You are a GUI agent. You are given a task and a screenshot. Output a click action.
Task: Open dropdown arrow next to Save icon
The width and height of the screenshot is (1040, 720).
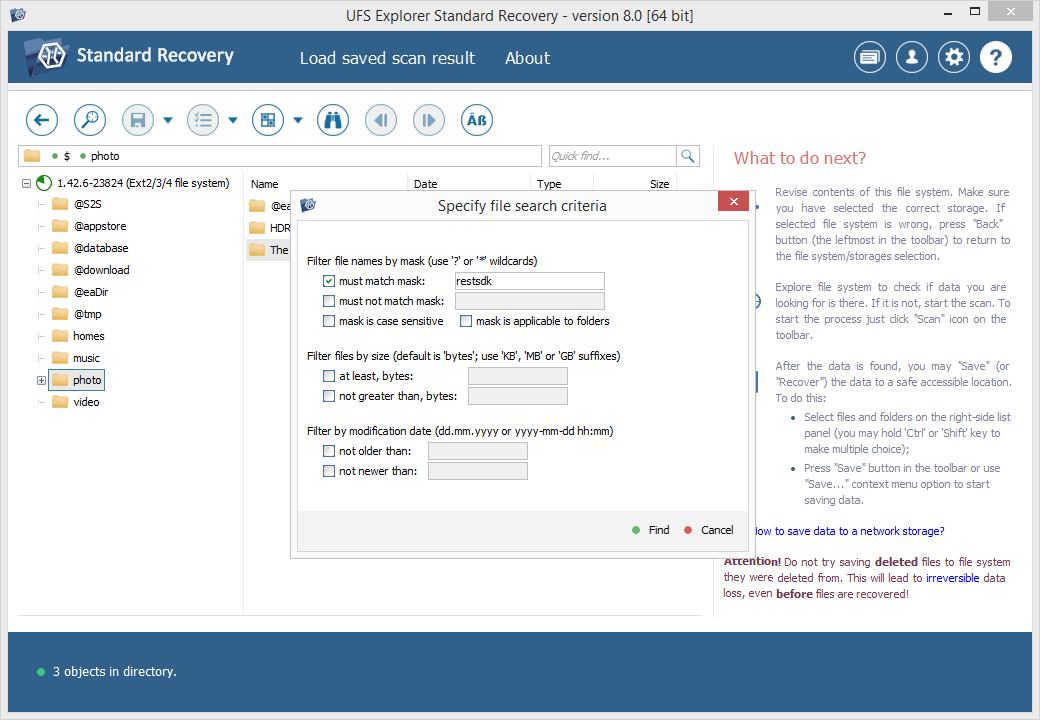point(168,120)
